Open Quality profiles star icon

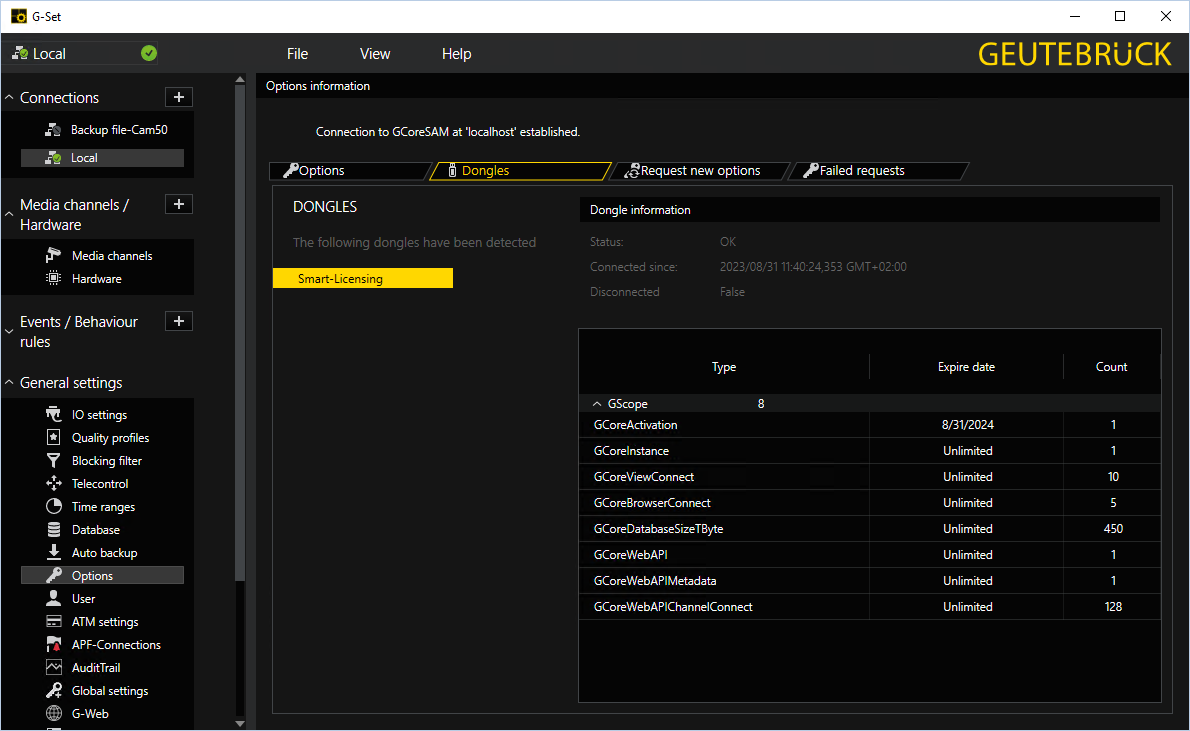pyautogui.click(x=54, y=438)
